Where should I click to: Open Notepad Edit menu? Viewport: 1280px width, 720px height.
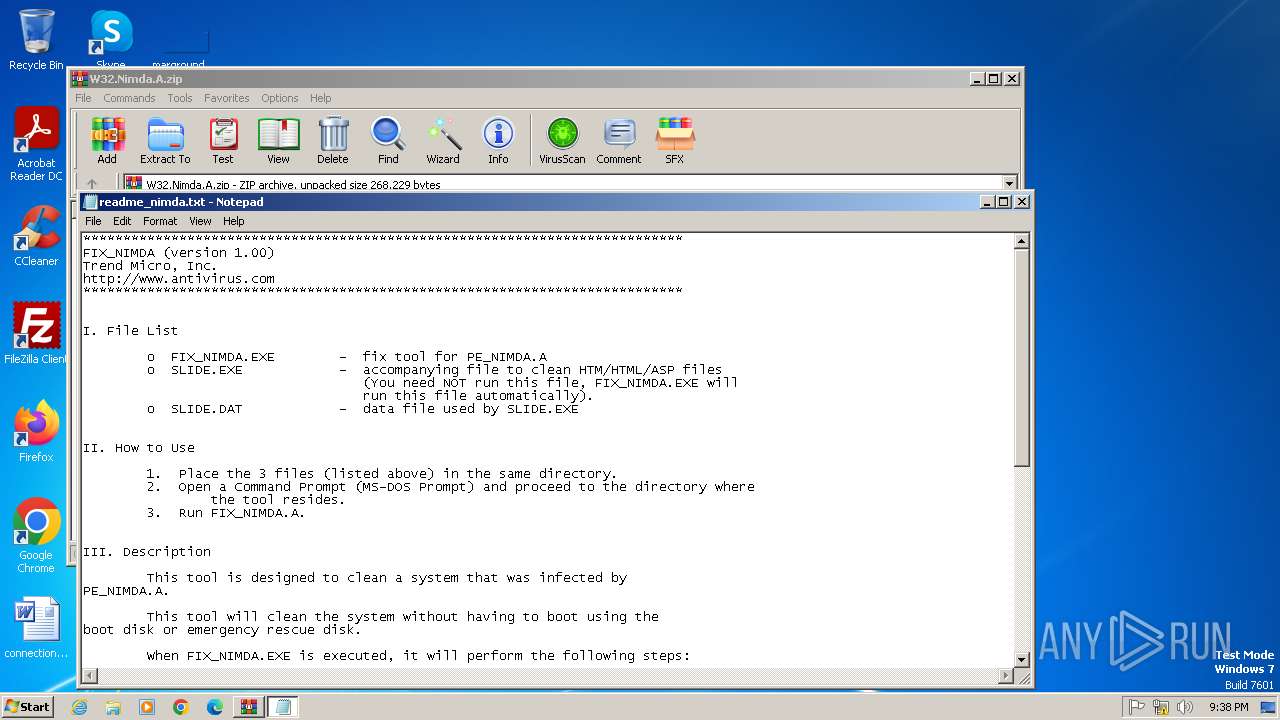(x=122, y=221)
